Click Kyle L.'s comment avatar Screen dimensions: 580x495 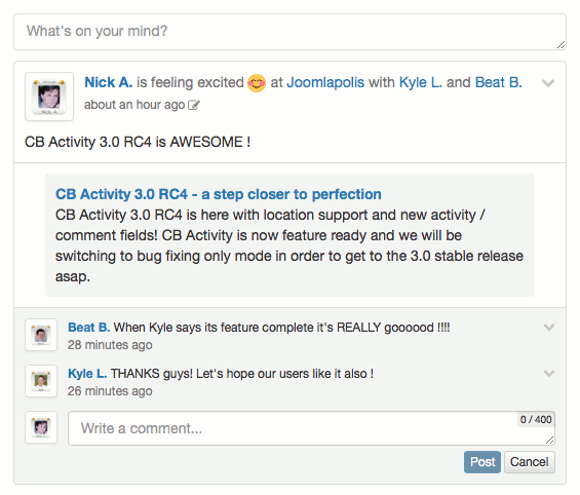tap(41, 381)
